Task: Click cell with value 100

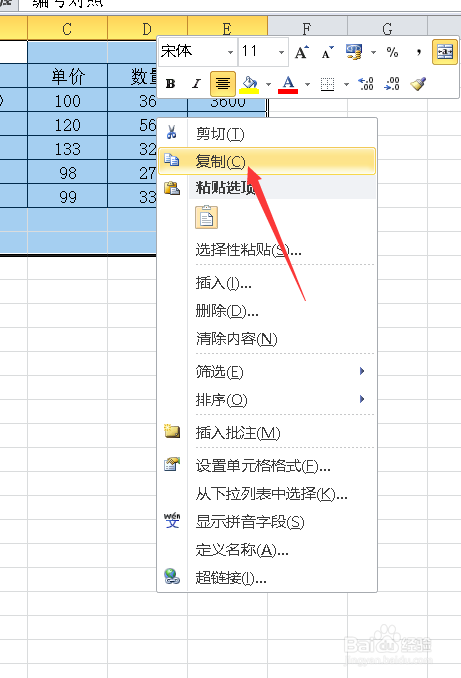Action: [x=67, y=100]
